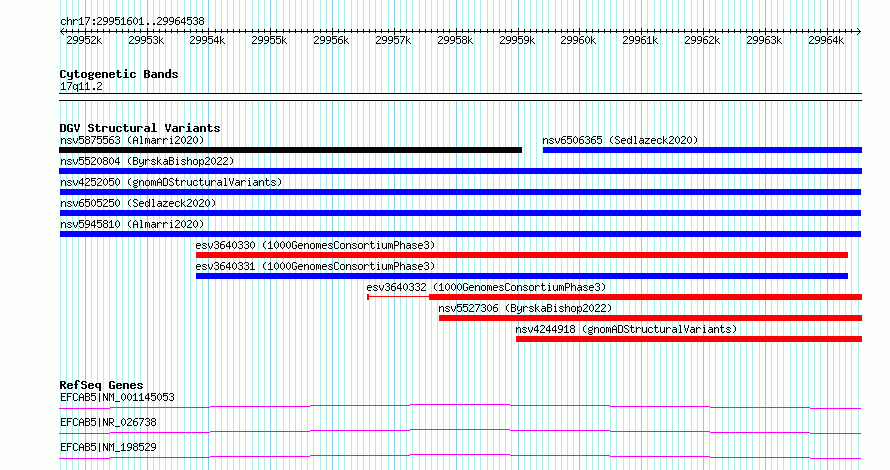Image resolution: width=890 pixels, height=470 pixels.
Task: Click the magenta EFCAB5|NM_198529 transcript line
Action: [x=460, y=456]
